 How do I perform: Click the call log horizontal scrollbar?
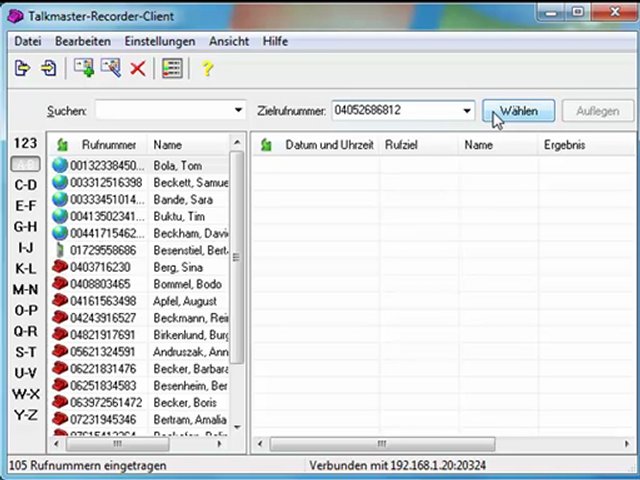pos(441,444)
